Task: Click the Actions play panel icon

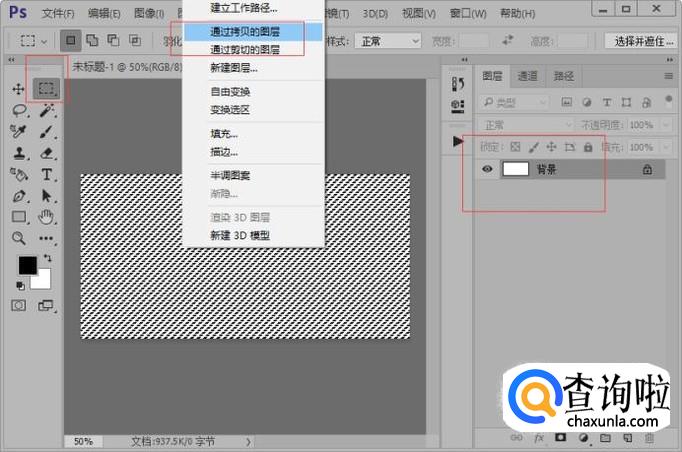Action: pyautogui.click(x=457, y=141)
